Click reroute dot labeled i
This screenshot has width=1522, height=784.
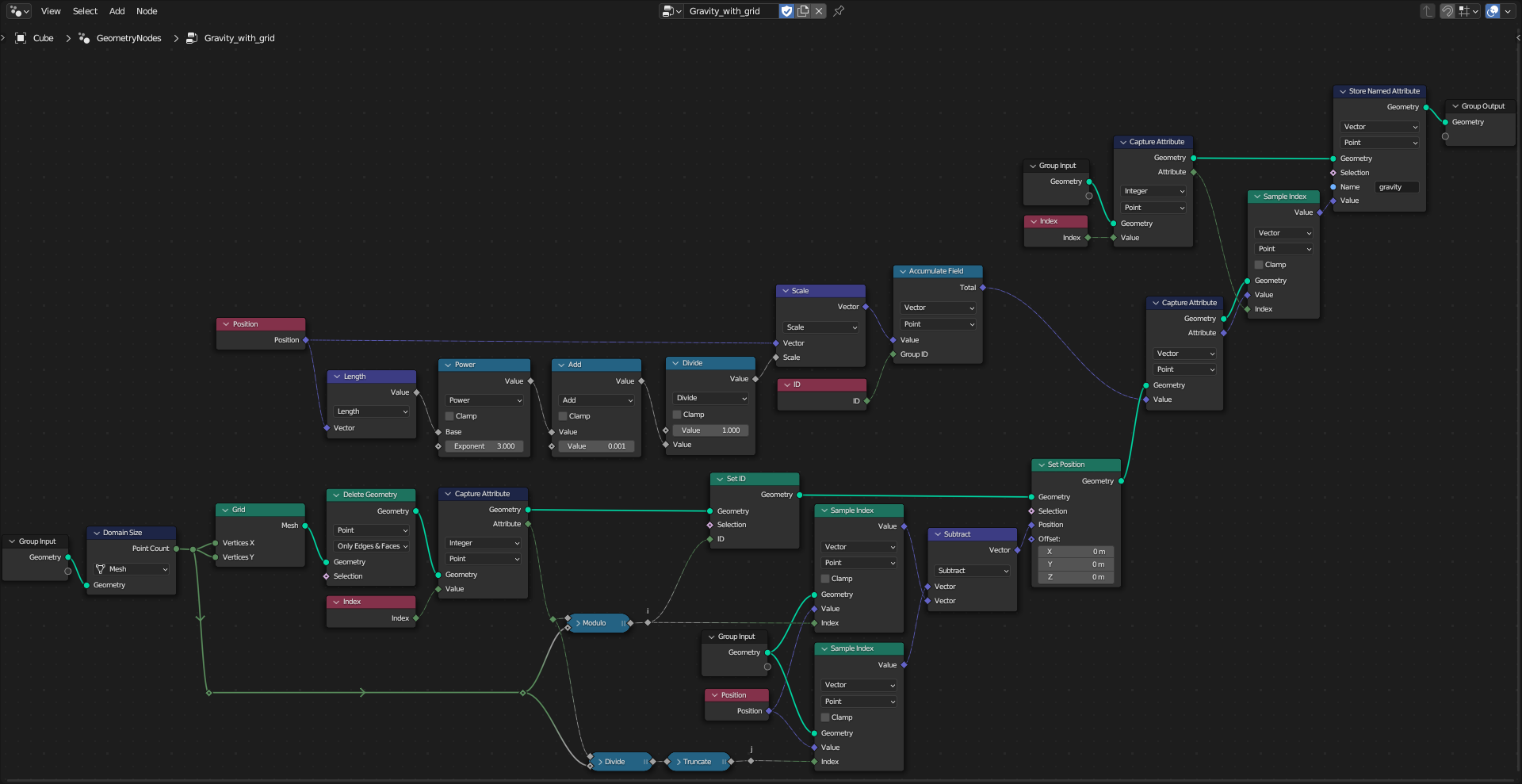pyautogui.click(x=648, y=622)
